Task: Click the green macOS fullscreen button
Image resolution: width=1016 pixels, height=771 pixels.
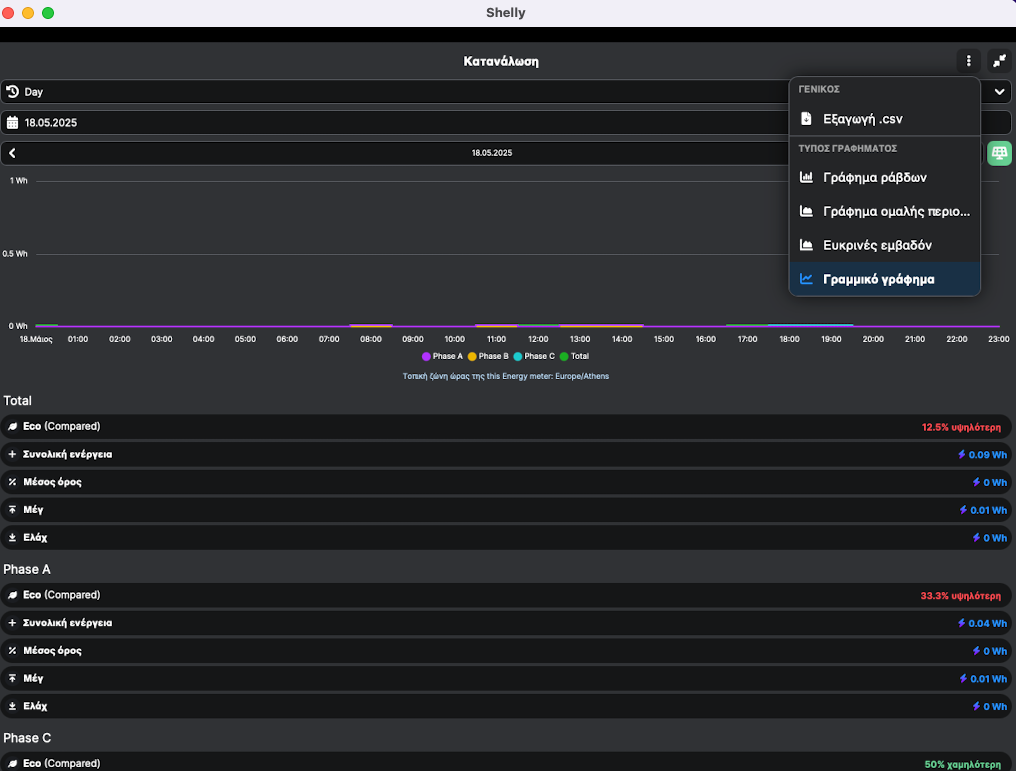Action: point(48,13)
